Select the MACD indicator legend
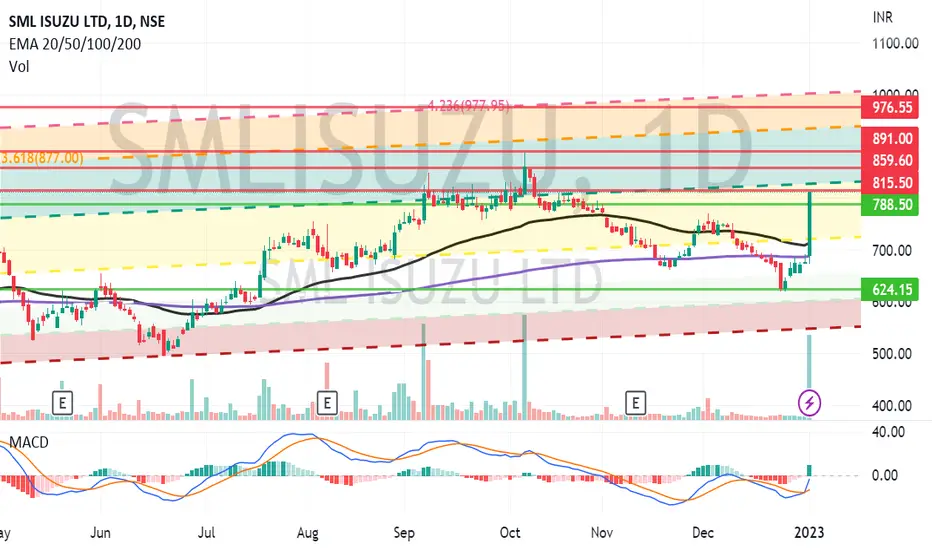 pyautogui.click(x=29, y=442)
